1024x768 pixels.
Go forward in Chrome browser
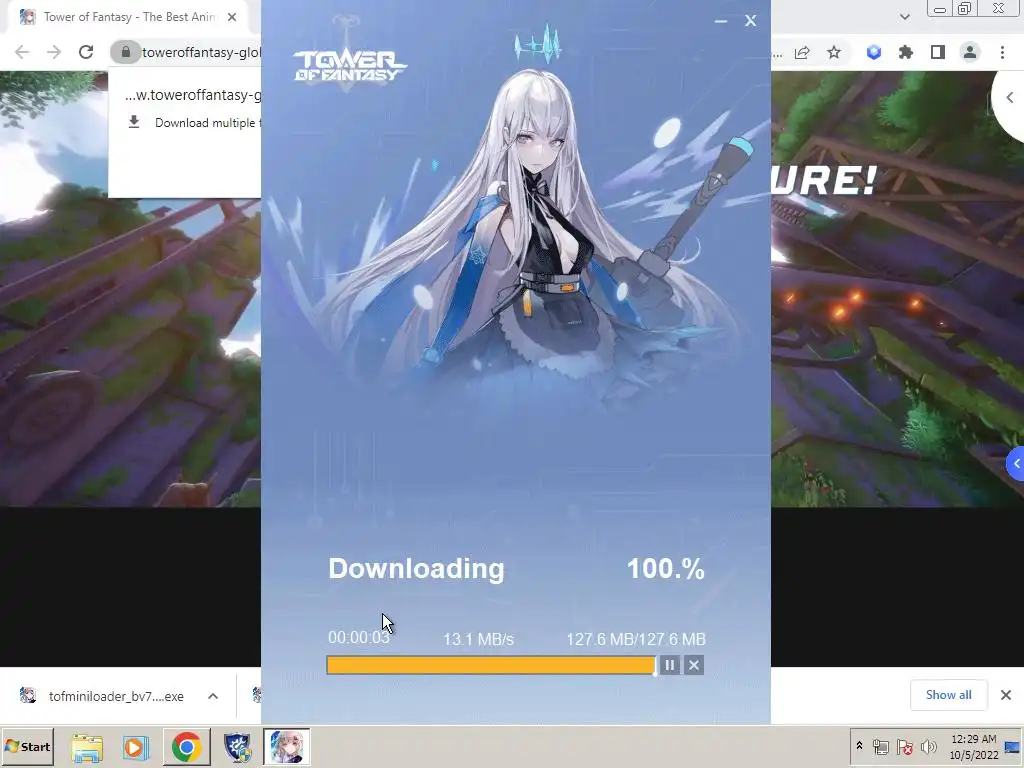[x=54, y=52]
